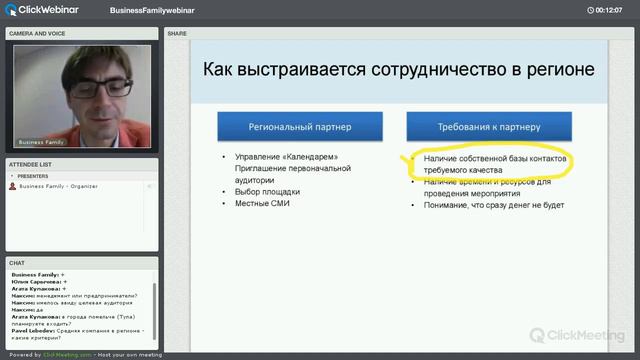Click Агата Кулакова's question about Тула
Viewport: 640px width, 360px height.
coord(73,320)
